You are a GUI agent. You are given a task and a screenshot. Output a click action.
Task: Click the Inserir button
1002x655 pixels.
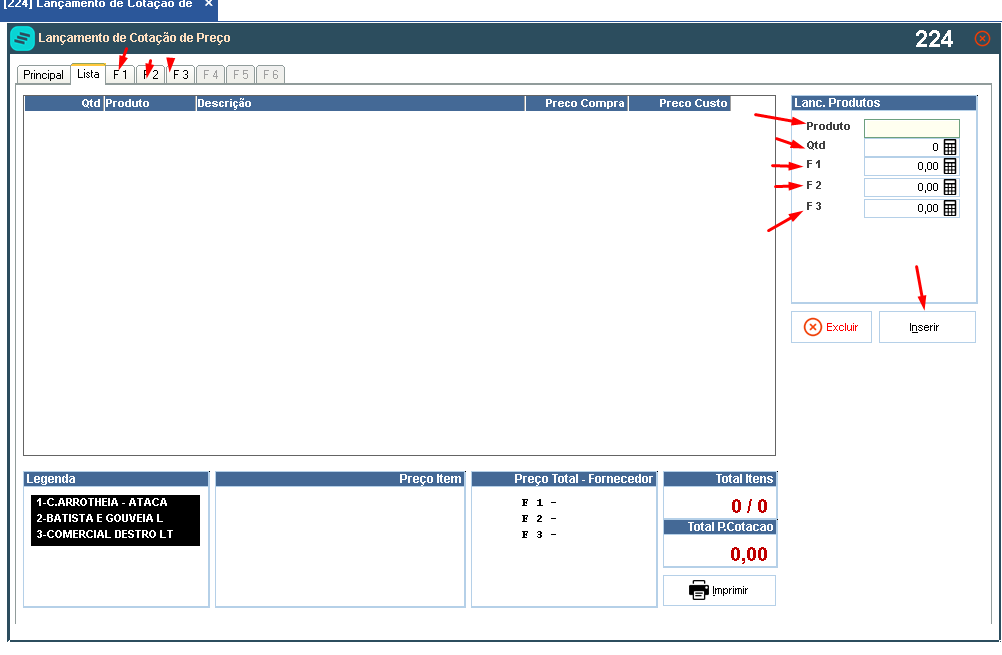(x=927, y=327)
